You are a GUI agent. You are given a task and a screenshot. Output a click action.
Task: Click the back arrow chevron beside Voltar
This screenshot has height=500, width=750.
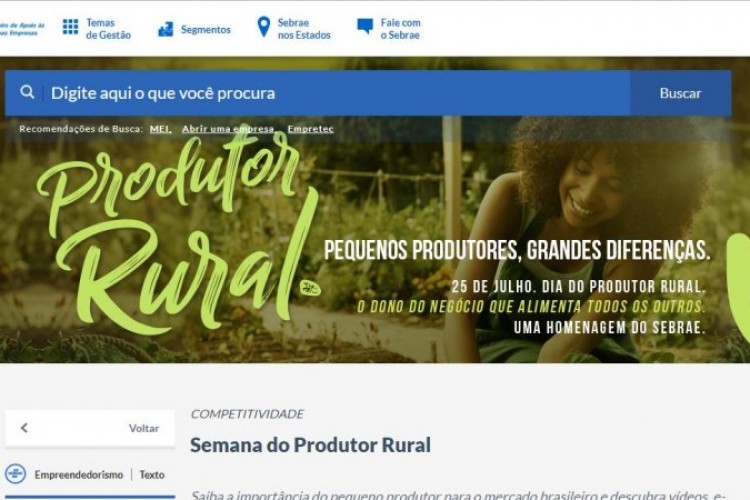coord(24,428)
